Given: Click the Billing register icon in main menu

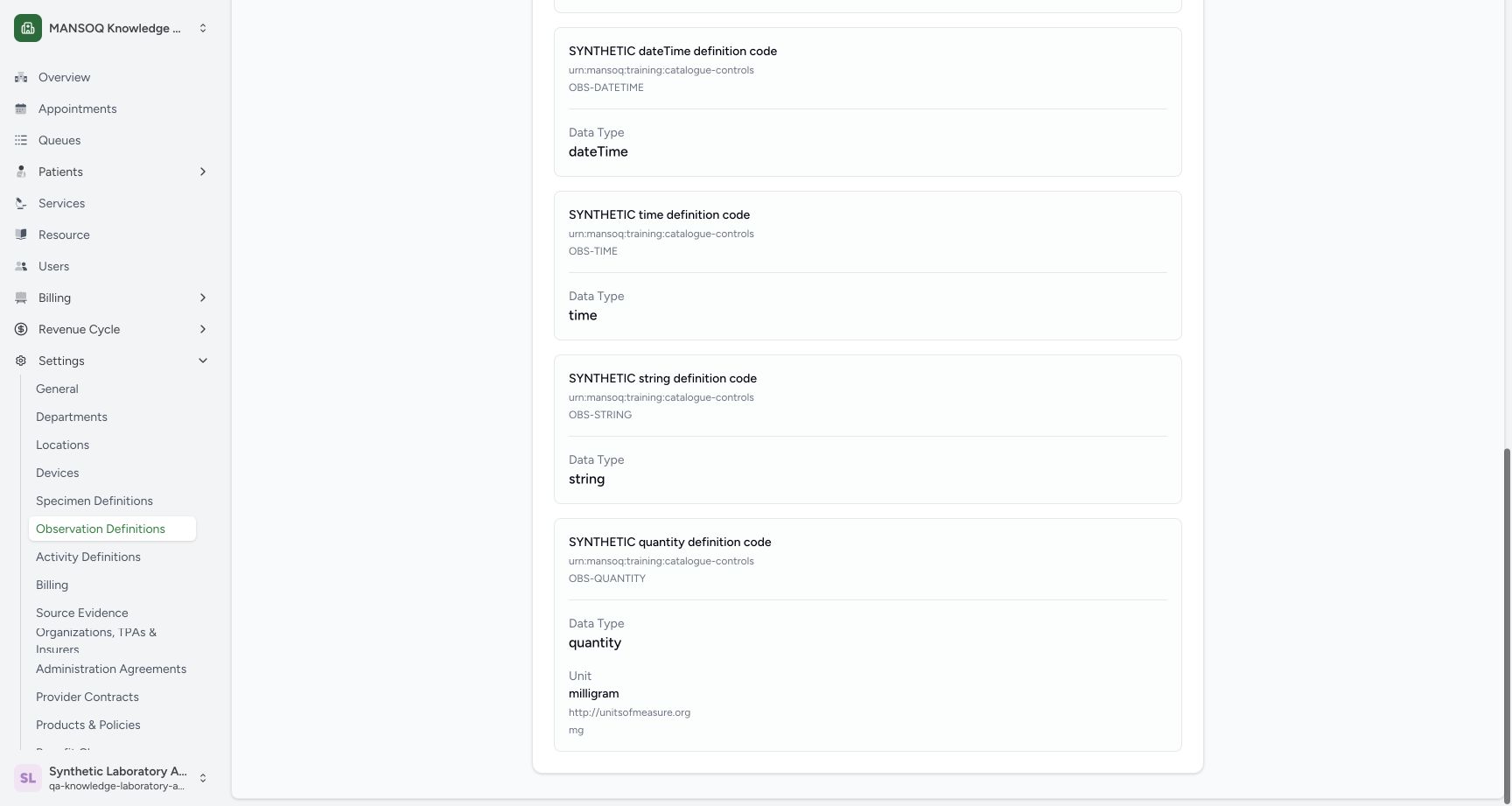Looking at the screenshot, I should pyautogui.click(x=21, y=298).
